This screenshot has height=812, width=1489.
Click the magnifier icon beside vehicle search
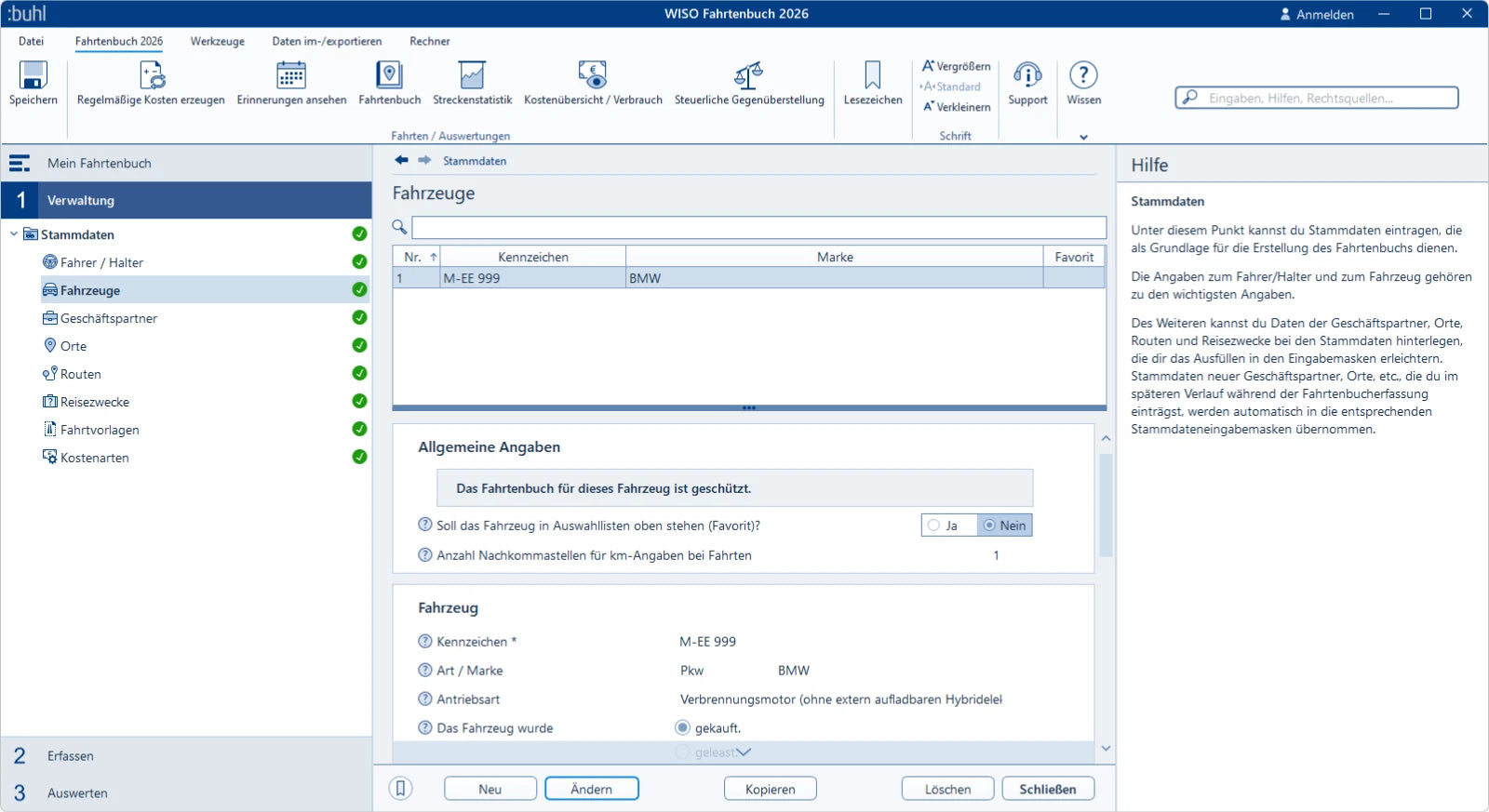click(x=399, y=227)
